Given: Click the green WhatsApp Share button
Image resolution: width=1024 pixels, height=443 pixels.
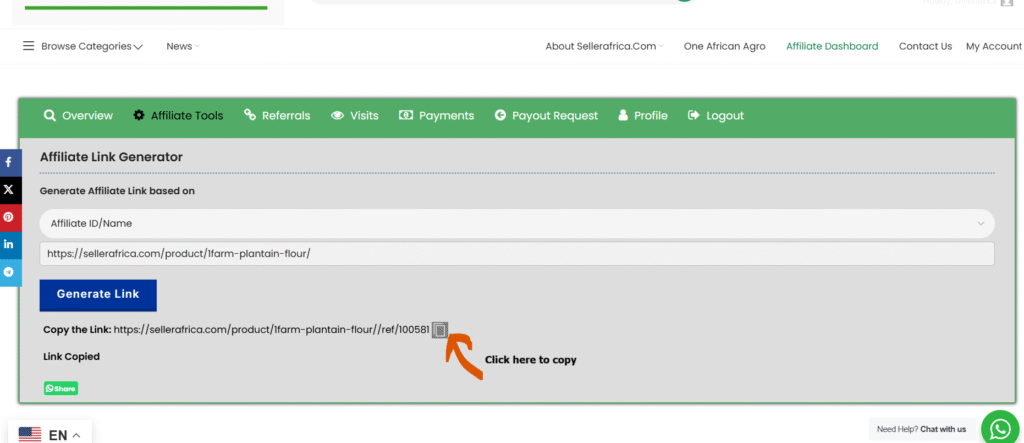Looking at the screenshot, I should [x=61, y=388].
